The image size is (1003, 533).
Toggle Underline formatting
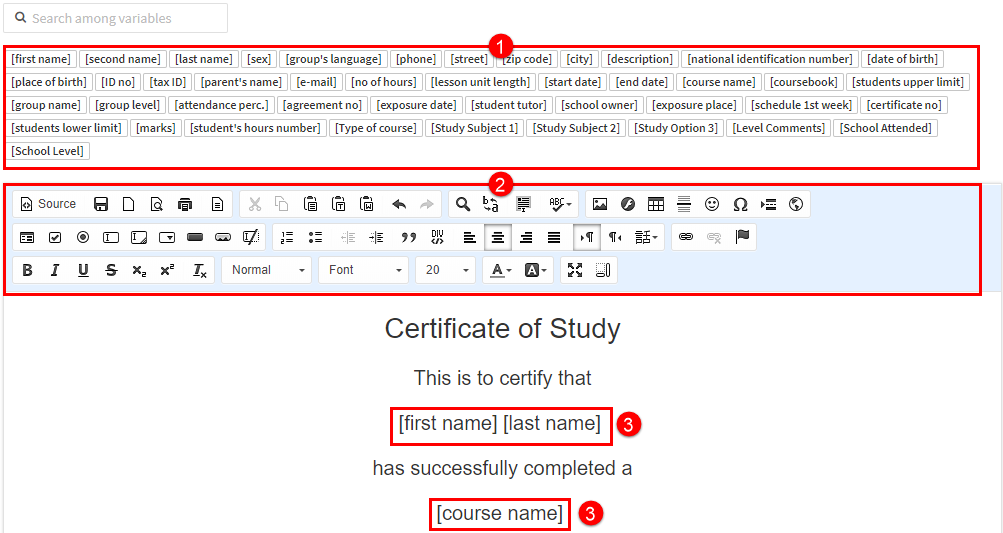pos(83,270)
